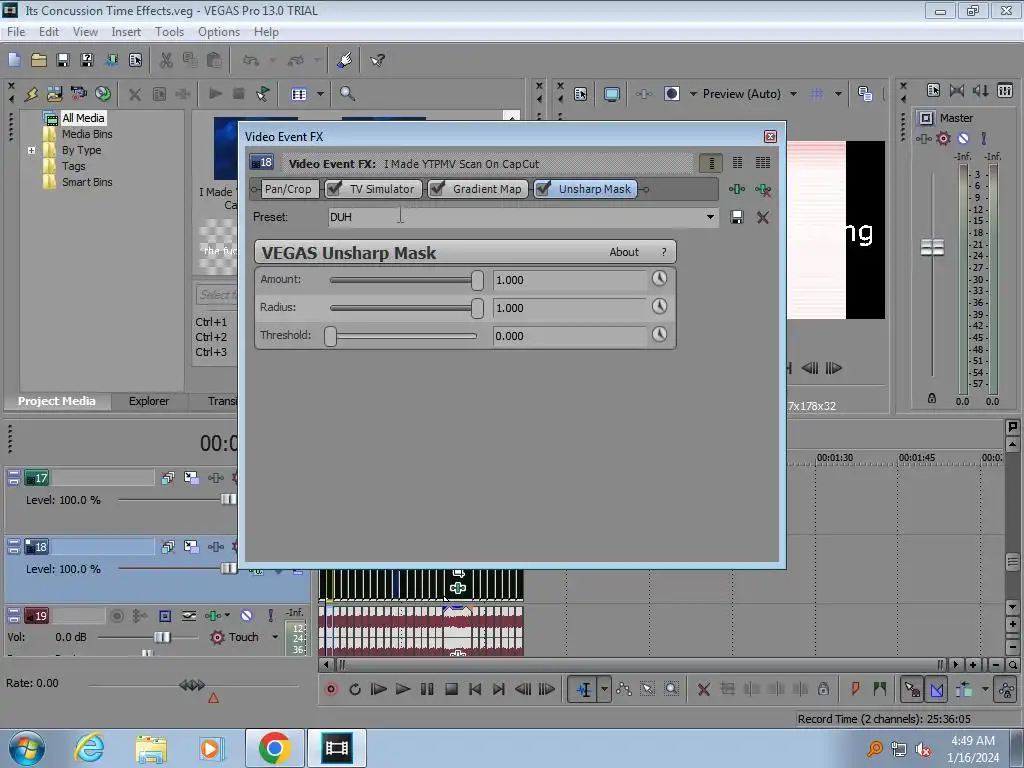Open split screen view icon in preview
The width and height of the screenshot is (1024, 768).
(671, 94)
